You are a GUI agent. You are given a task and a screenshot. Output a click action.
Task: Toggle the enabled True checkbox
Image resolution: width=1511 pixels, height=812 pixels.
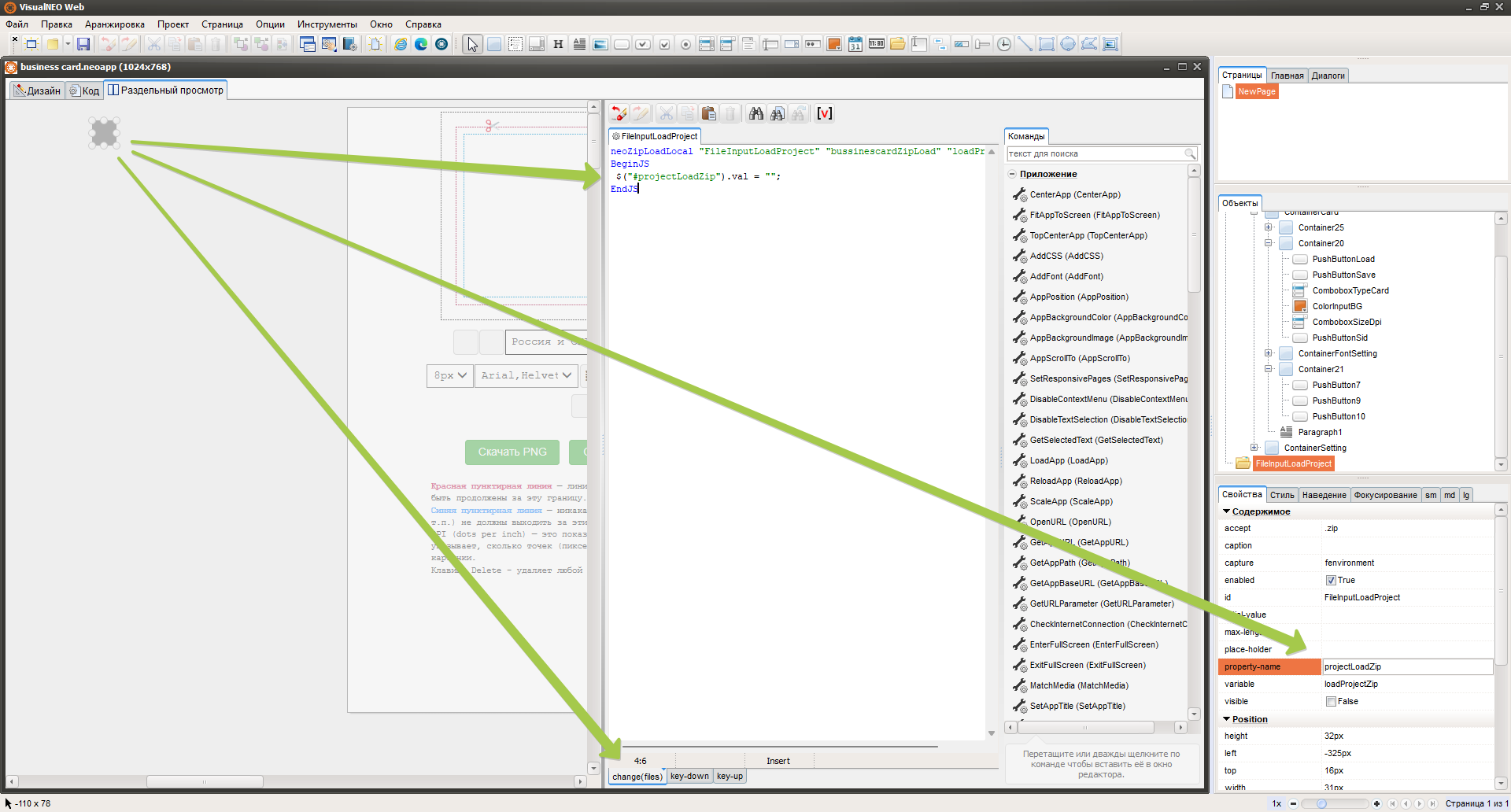[1331, 581]
